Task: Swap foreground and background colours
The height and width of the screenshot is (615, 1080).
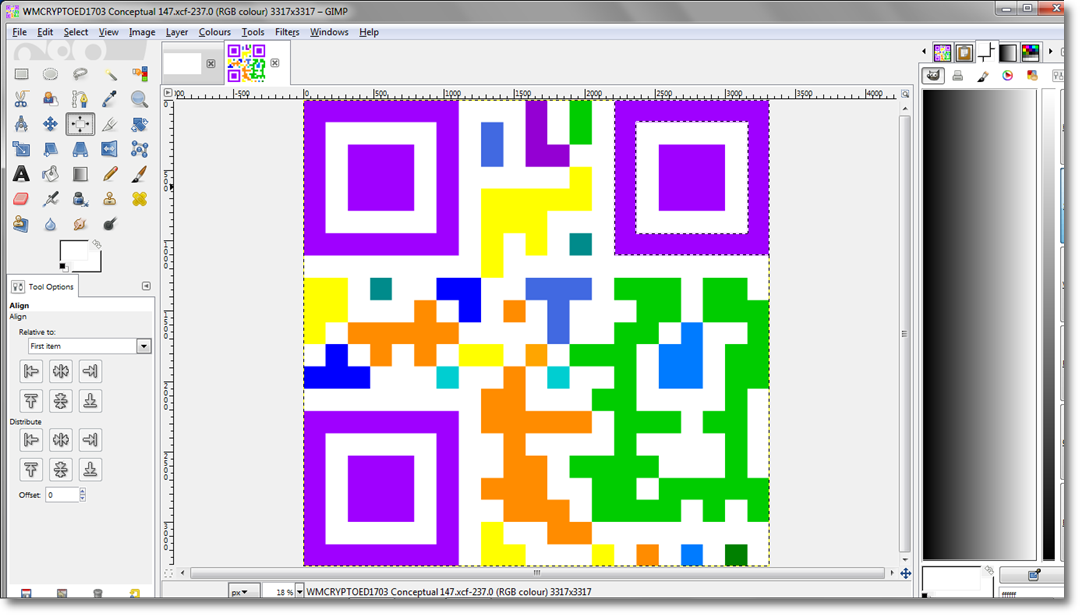Action: point(96,244)
